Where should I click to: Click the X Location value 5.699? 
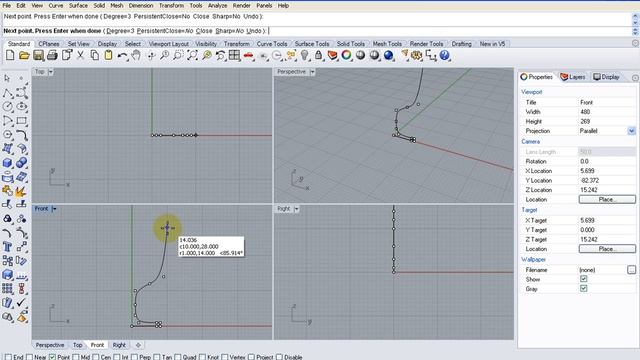click(x=607, y=171)
